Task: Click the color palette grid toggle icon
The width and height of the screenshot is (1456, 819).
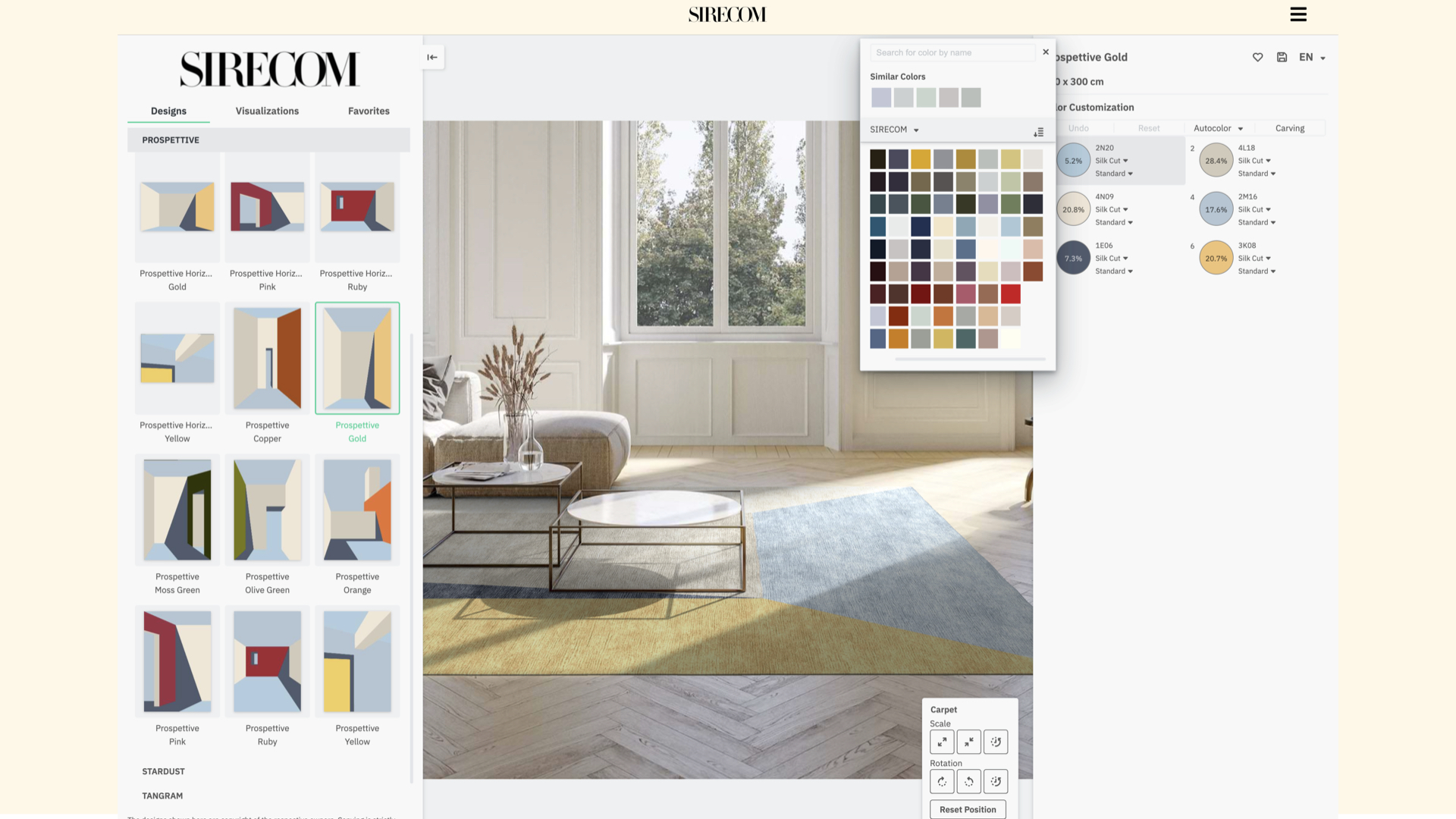Action: coord(1038,131)
